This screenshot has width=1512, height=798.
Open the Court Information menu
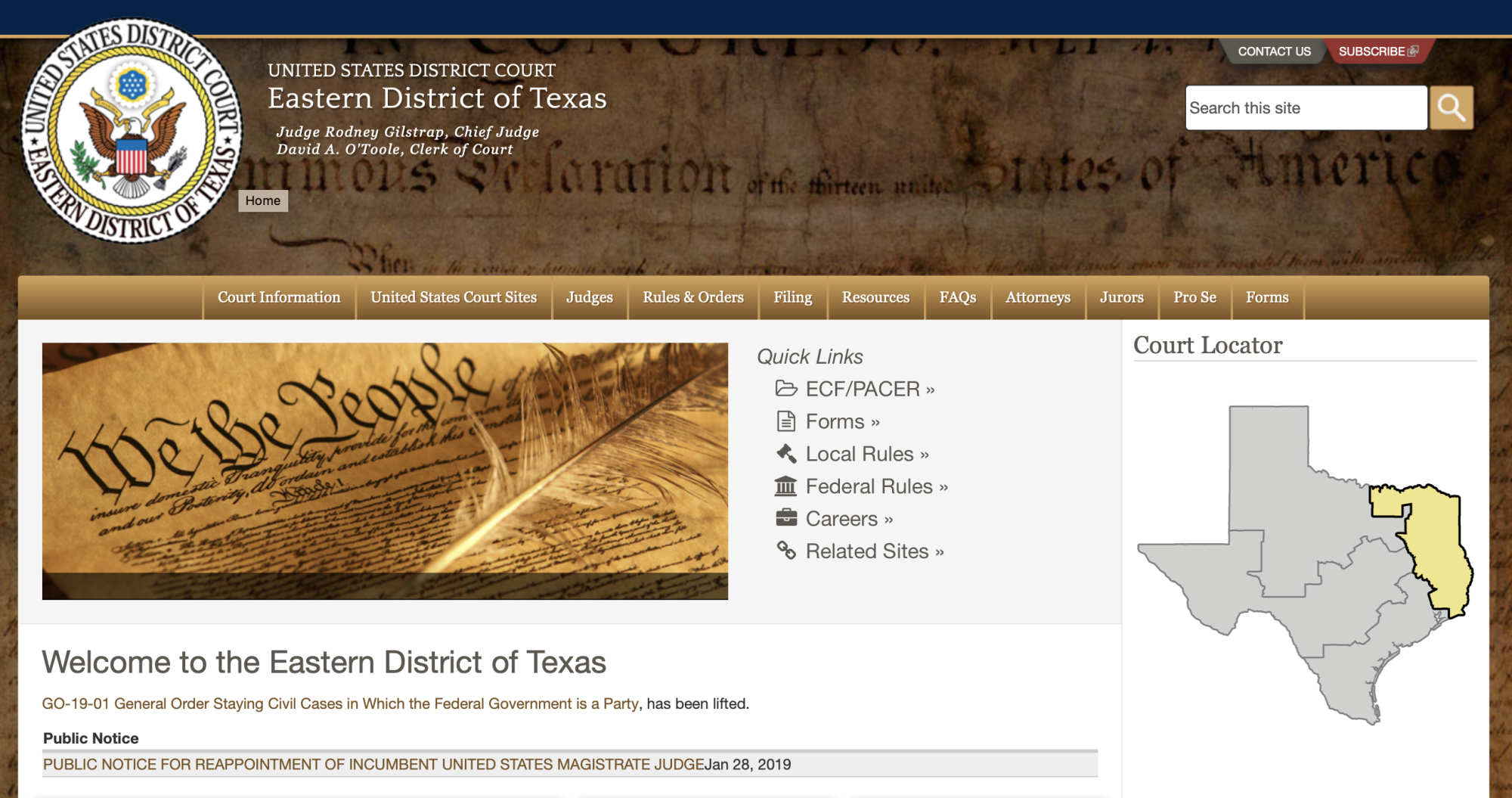pyautogui.click(x=279, y=297)
